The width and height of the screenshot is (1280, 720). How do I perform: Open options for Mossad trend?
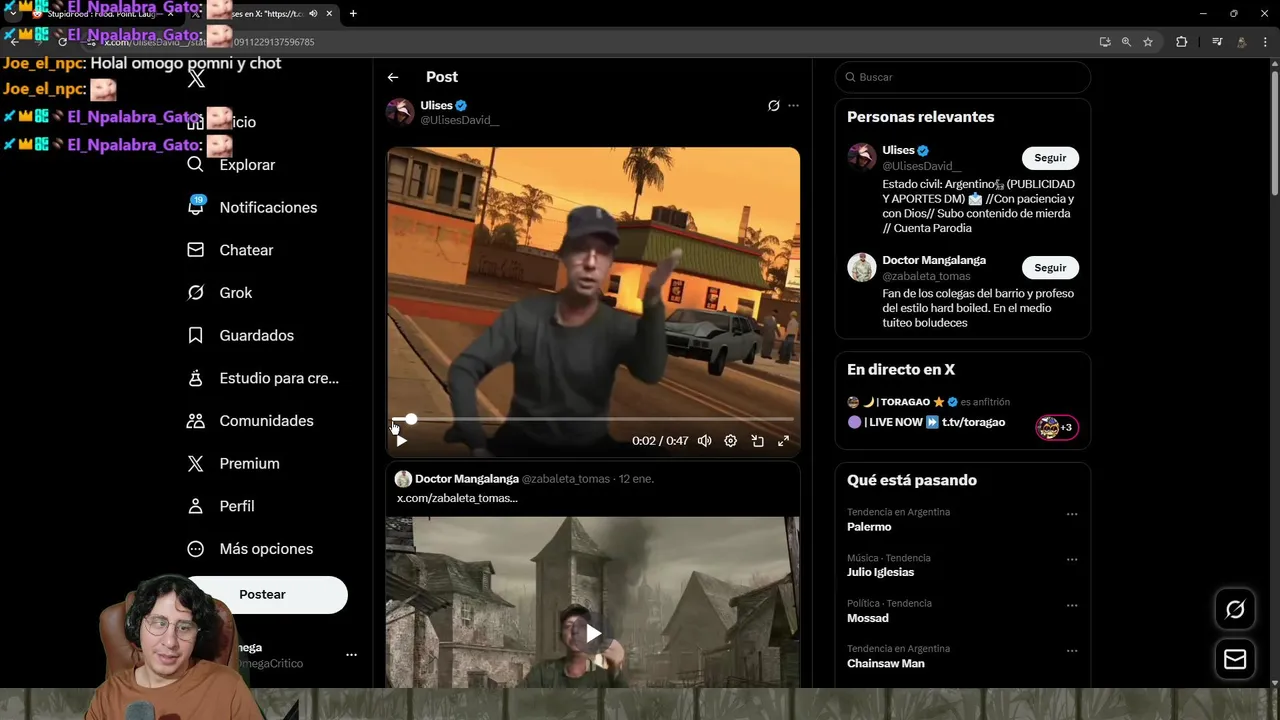(1072, 605)
